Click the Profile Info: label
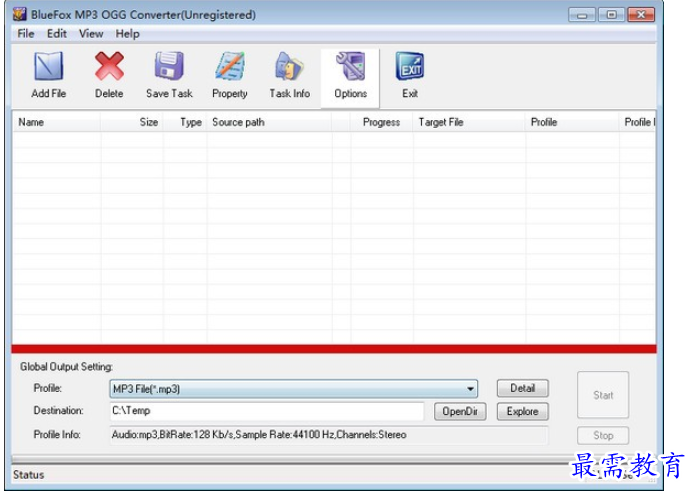Viewport: 693px width, 497px height. 57,435
